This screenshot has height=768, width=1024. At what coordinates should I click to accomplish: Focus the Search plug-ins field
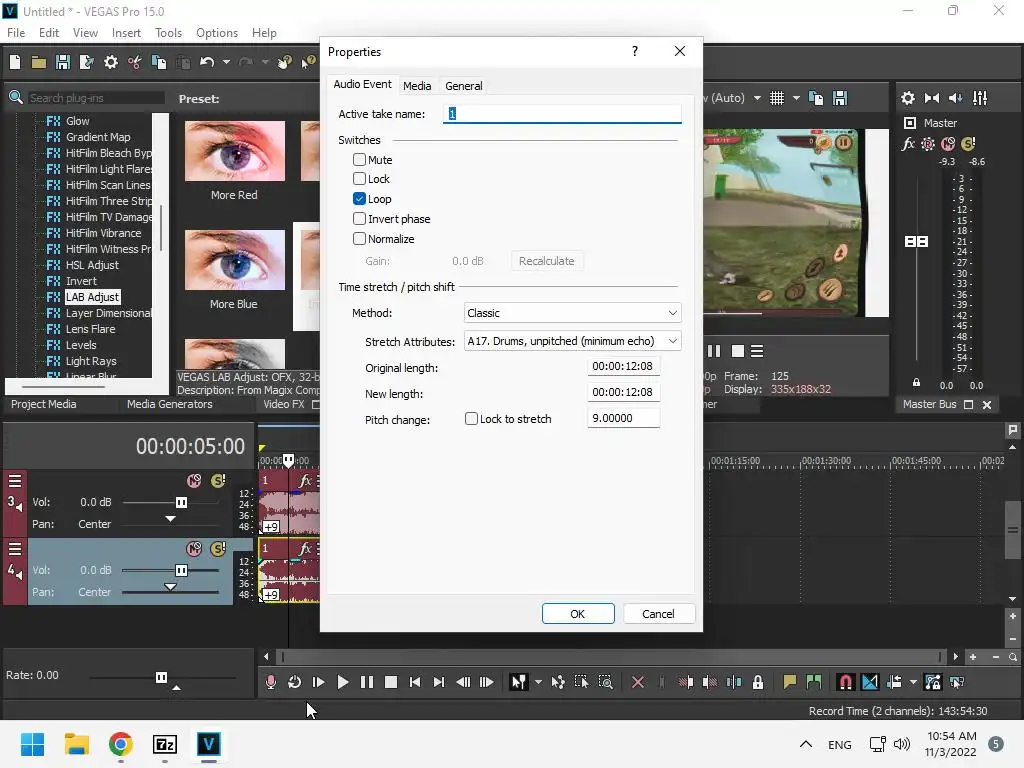coord(95,97)
